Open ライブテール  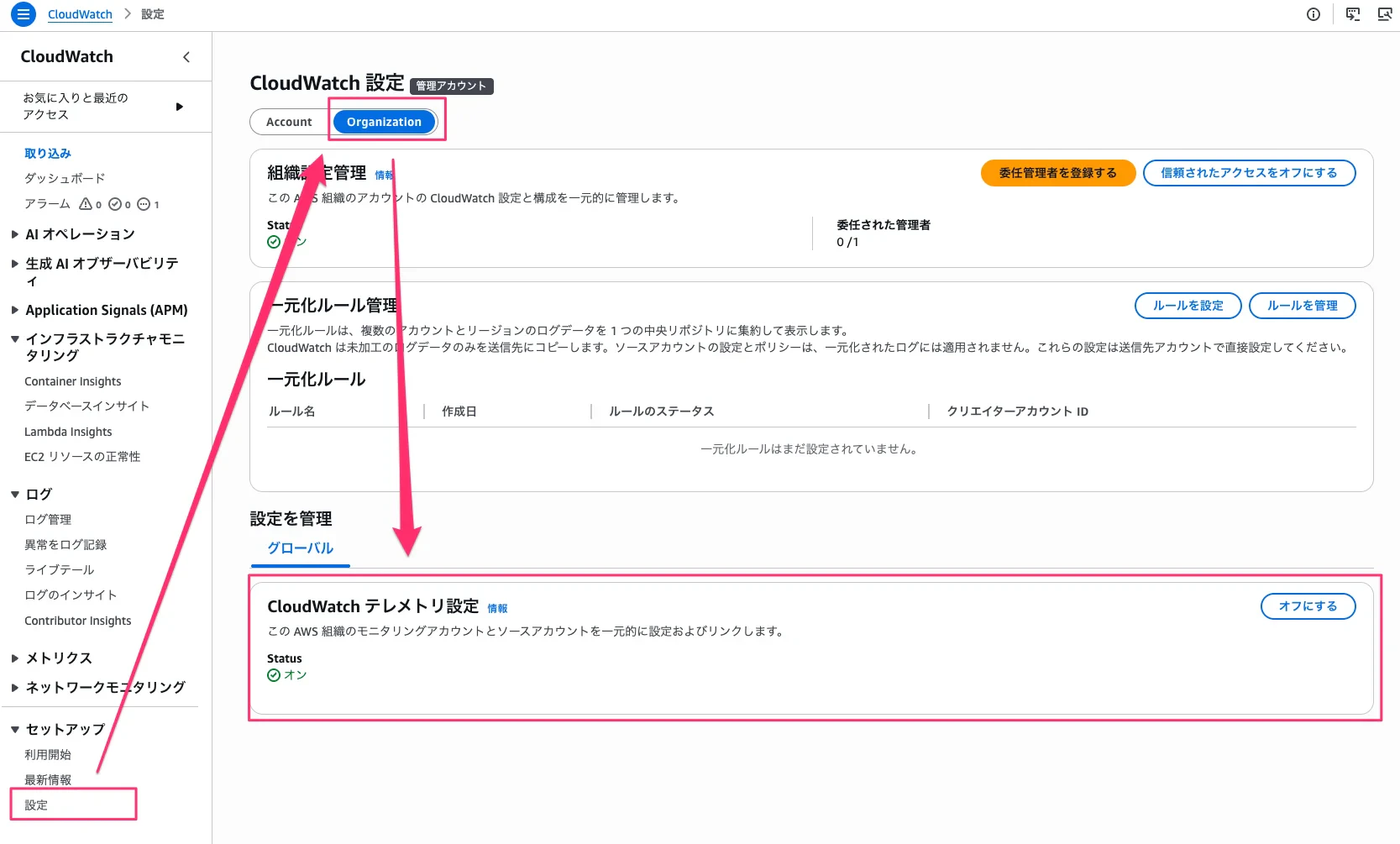point(59,570)
